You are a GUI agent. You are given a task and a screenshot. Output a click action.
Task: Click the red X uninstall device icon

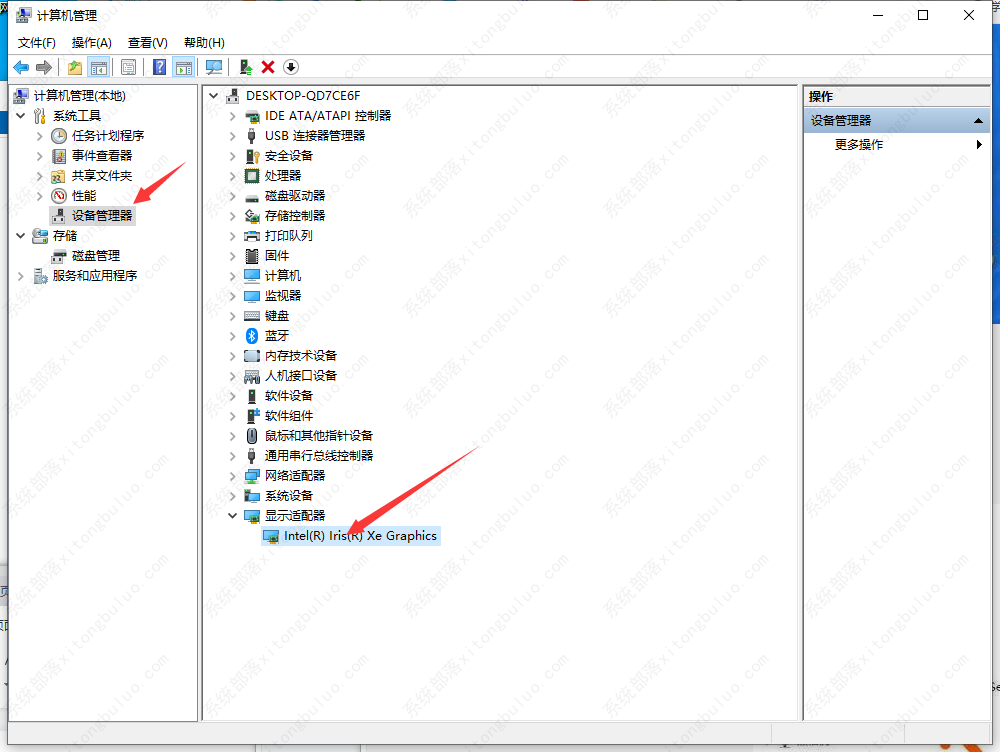point(268,67)
